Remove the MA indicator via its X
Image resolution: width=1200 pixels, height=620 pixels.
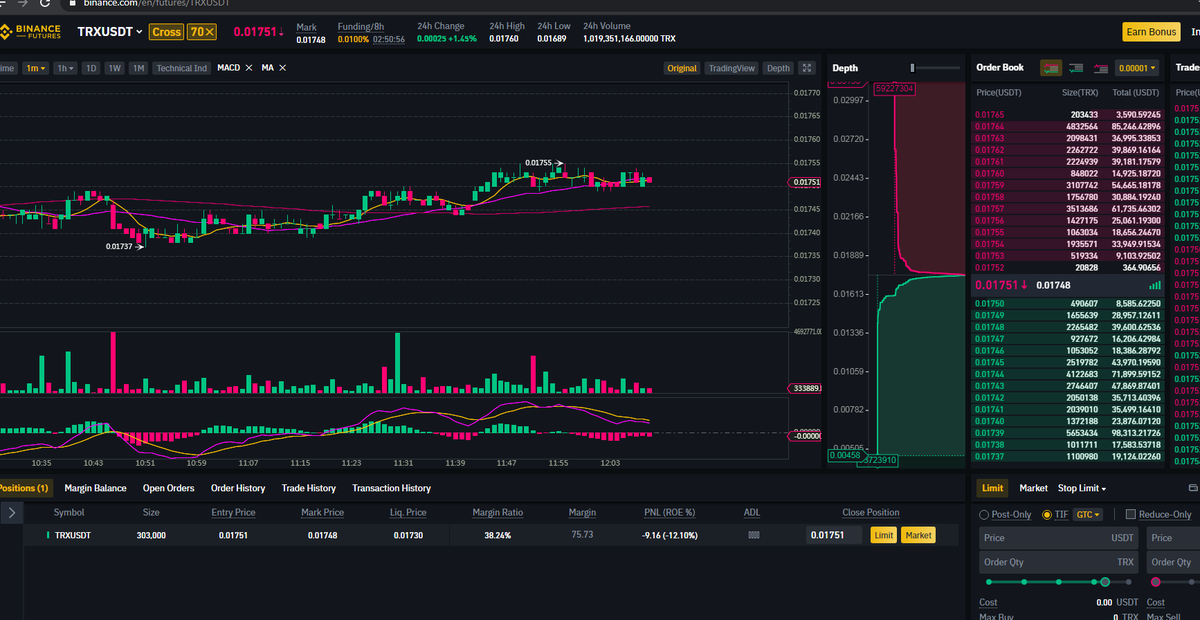click(282, 67)
